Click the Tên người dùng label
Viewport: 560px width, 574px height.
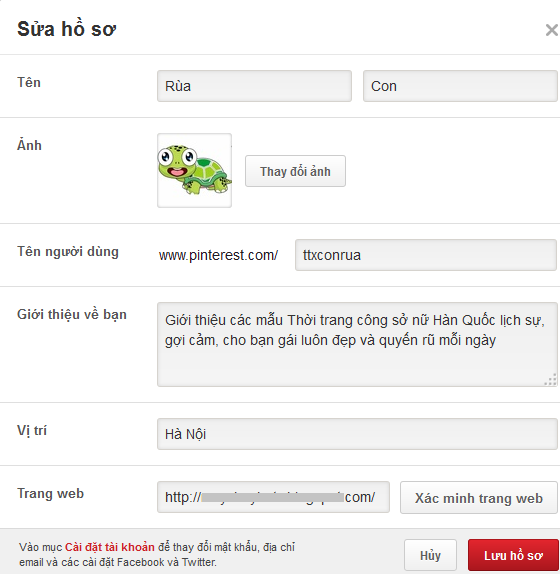(x=68, y=251)
